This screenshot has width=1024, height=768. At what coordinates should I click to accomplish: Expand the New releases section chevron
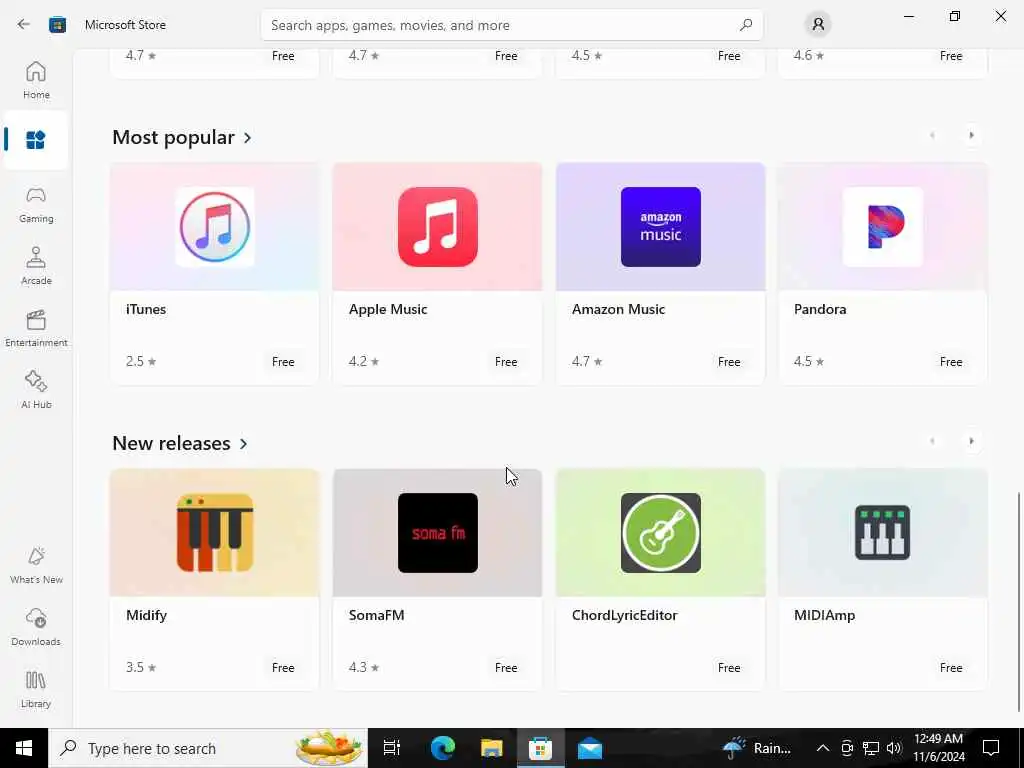244,443
